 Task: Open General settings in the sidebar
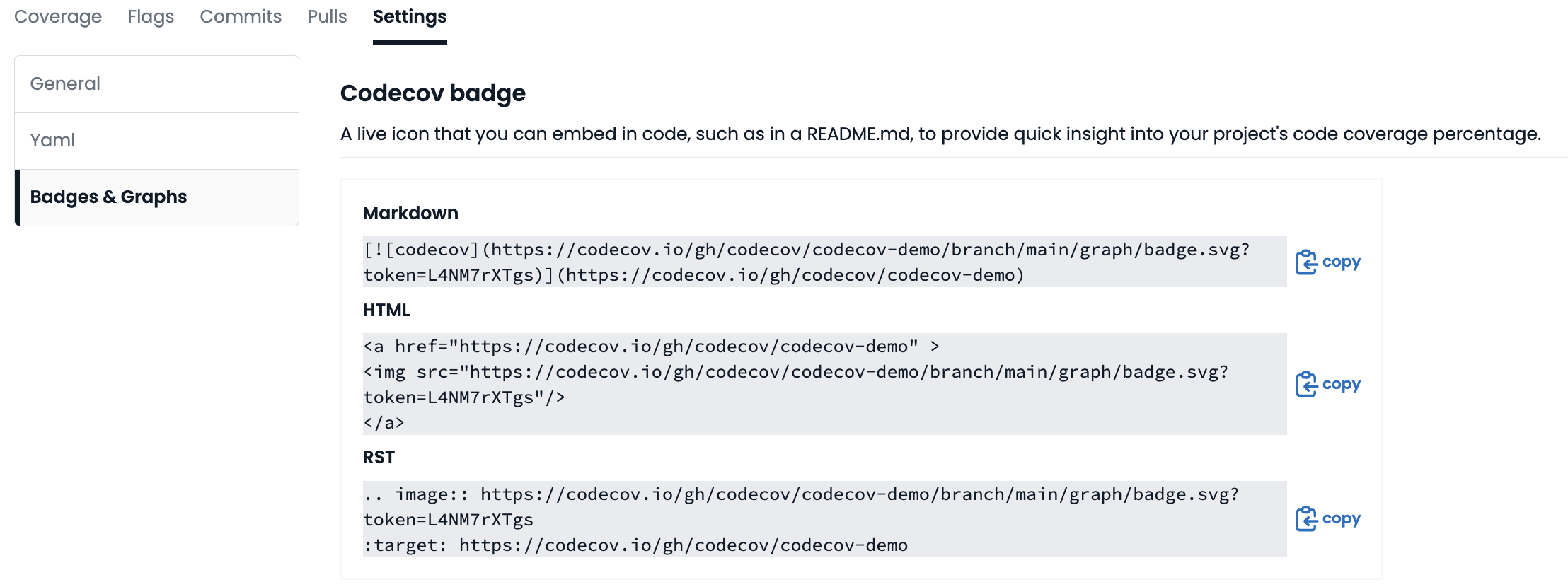[x=65, y=84]
